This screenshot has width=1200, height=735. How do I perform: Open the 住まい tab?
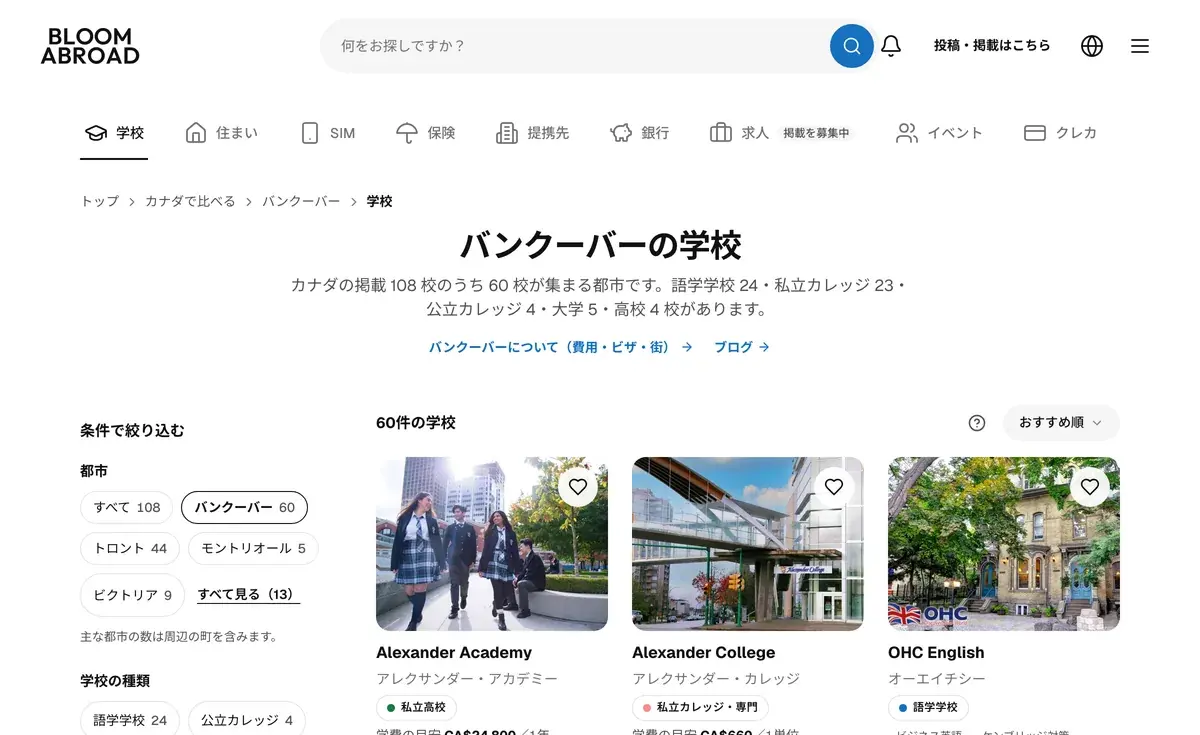pyautogui.click(x=221, y=133)
